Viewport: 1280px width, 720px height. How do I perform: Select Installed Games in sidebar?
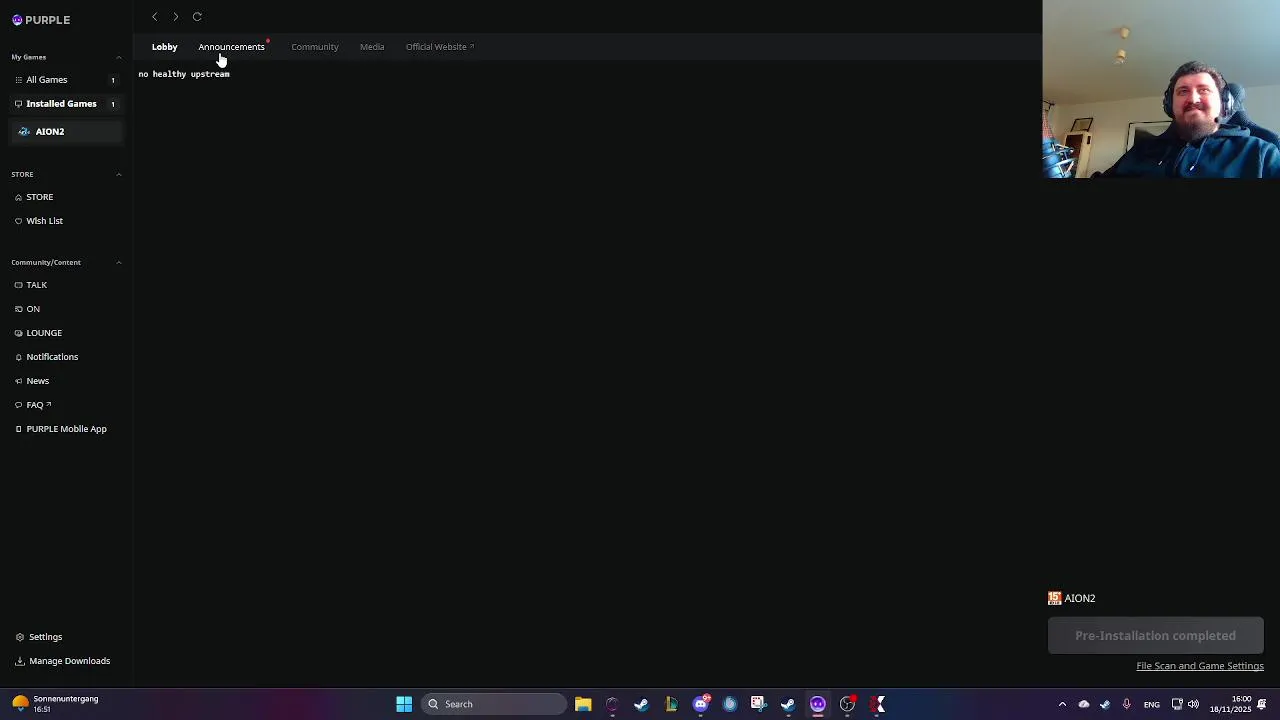[66, 104]
